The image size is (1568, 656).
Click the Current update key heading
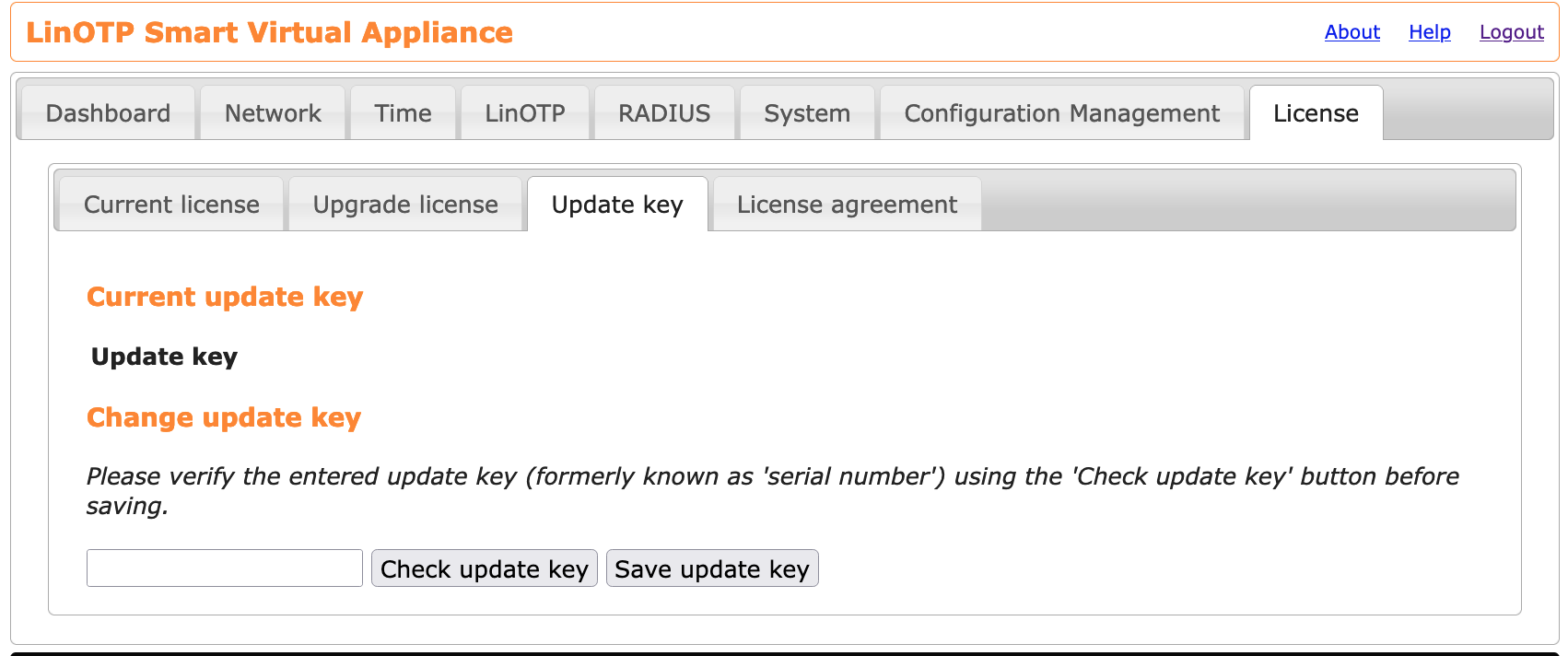pyautogui.click(x=225, y=297)
